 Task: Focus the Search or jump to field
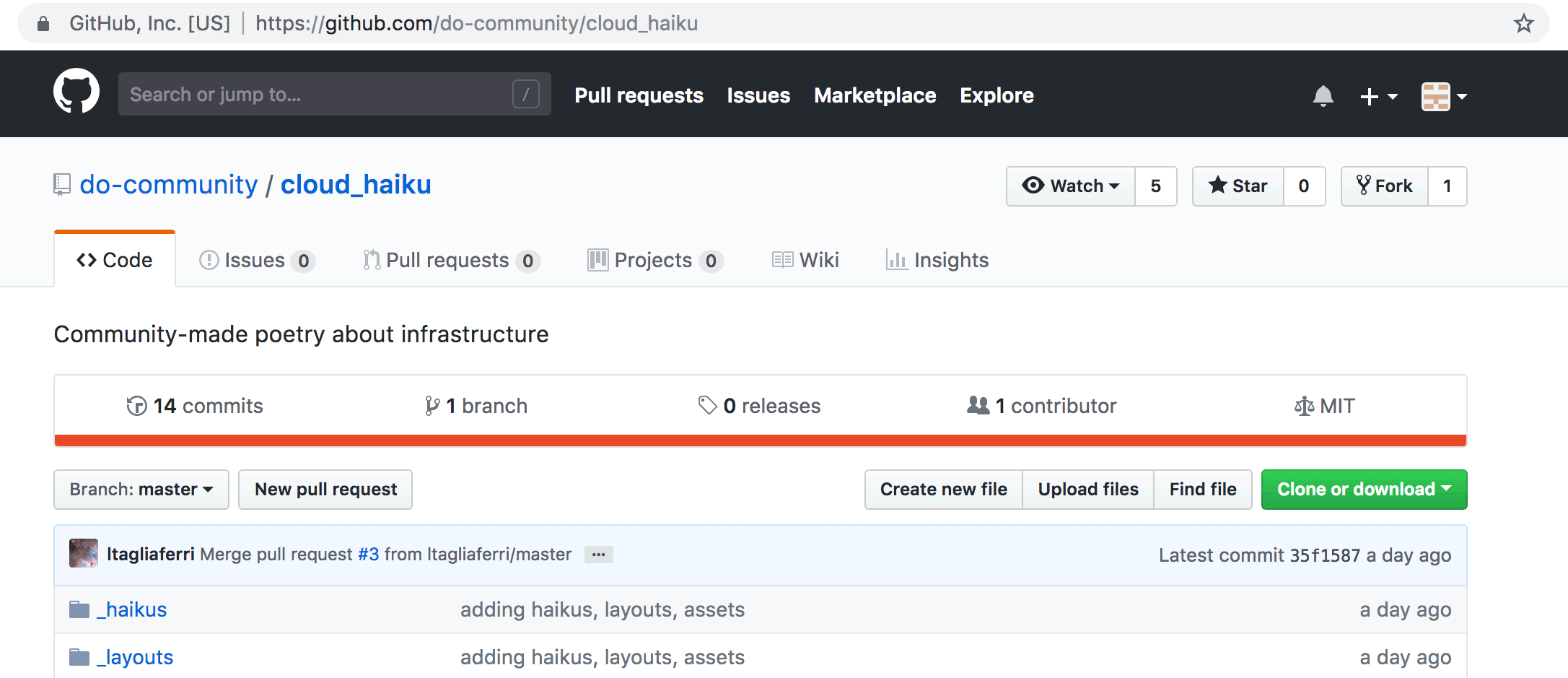point(335,94)
